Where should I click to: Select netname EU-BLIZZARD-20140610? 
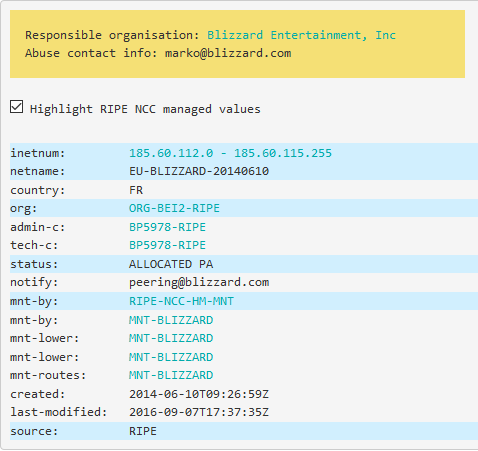[x=199, y=171]
